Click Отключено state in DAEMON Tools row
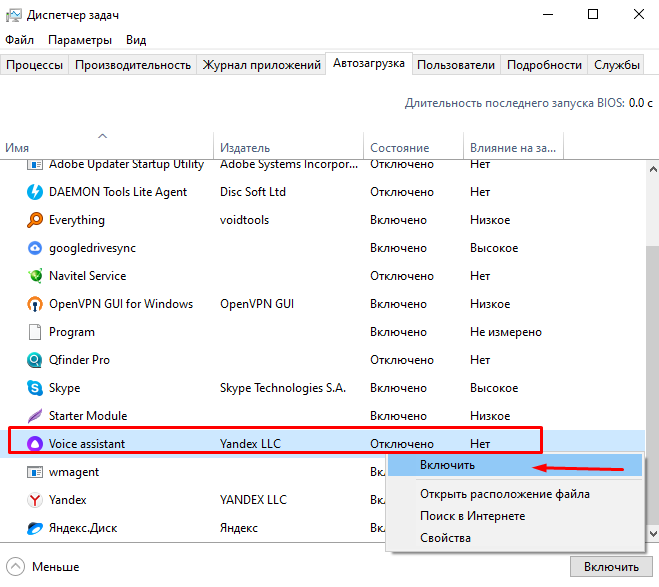Image resolution: width=659 pixels, height=587 pixels. [x=402, y=192]
